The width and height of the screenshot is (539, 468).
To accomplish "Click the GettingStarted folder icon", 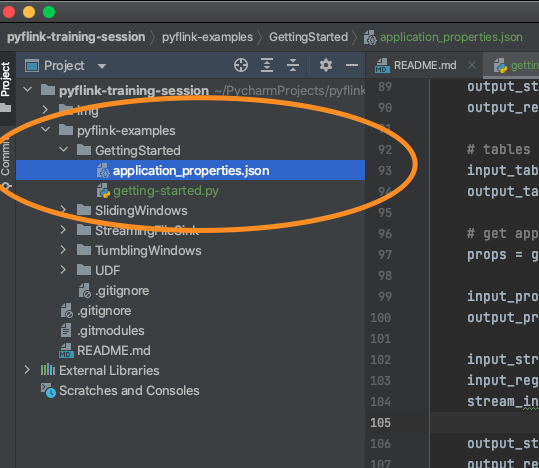I will coord(84,150).
